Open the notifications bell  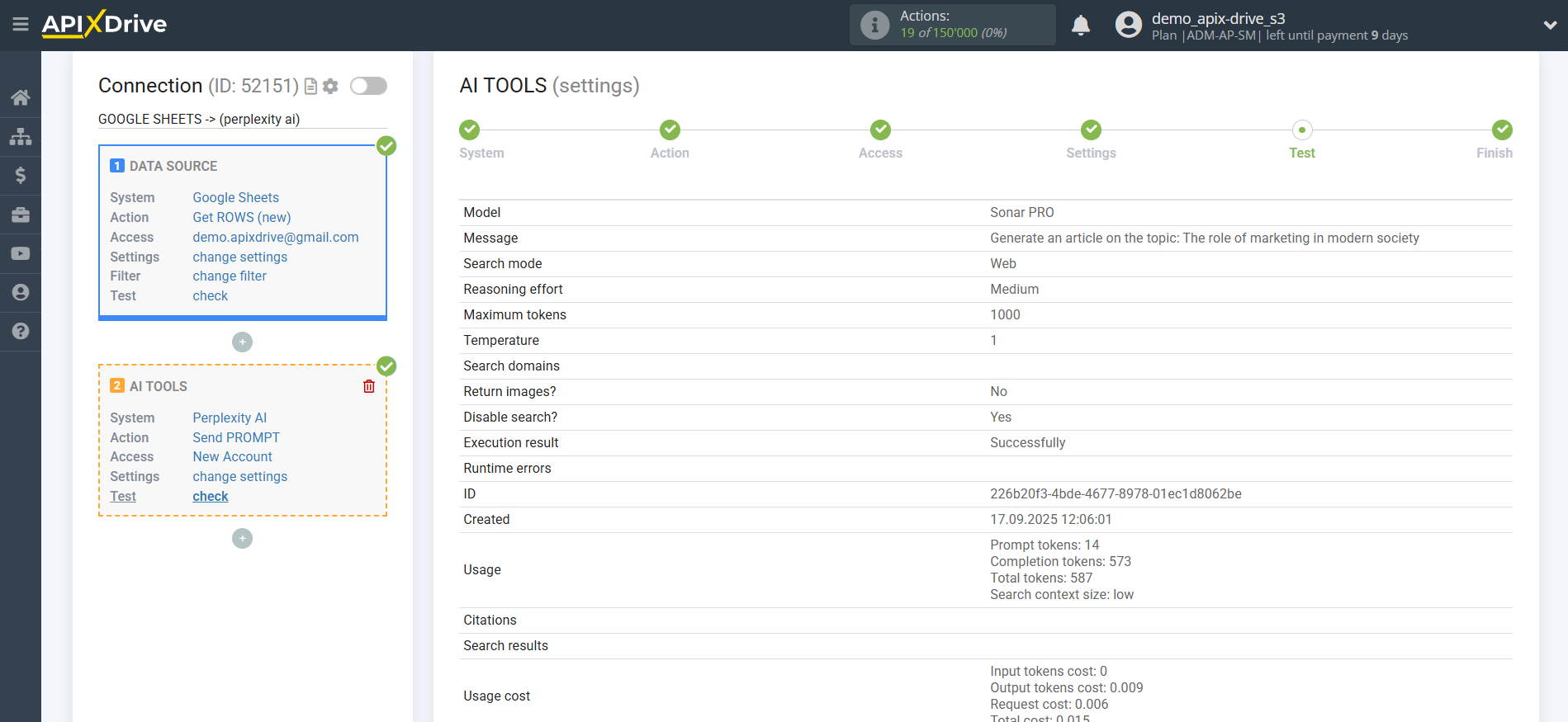(x=1081, y=26)
